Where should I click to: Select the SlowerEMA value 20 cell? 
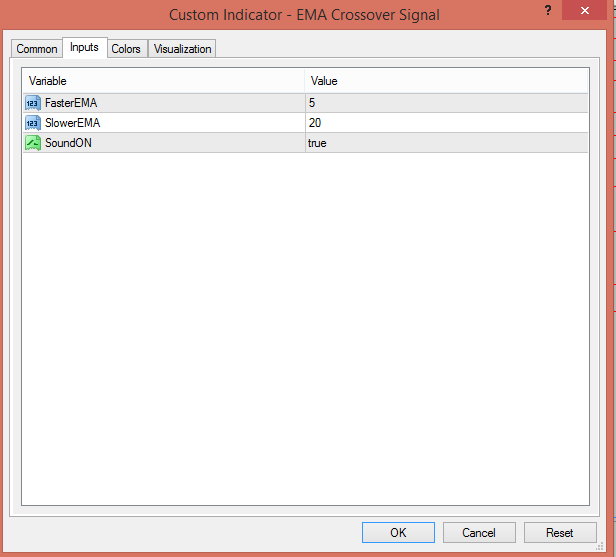pyautogui.click(x=446, y=123)
